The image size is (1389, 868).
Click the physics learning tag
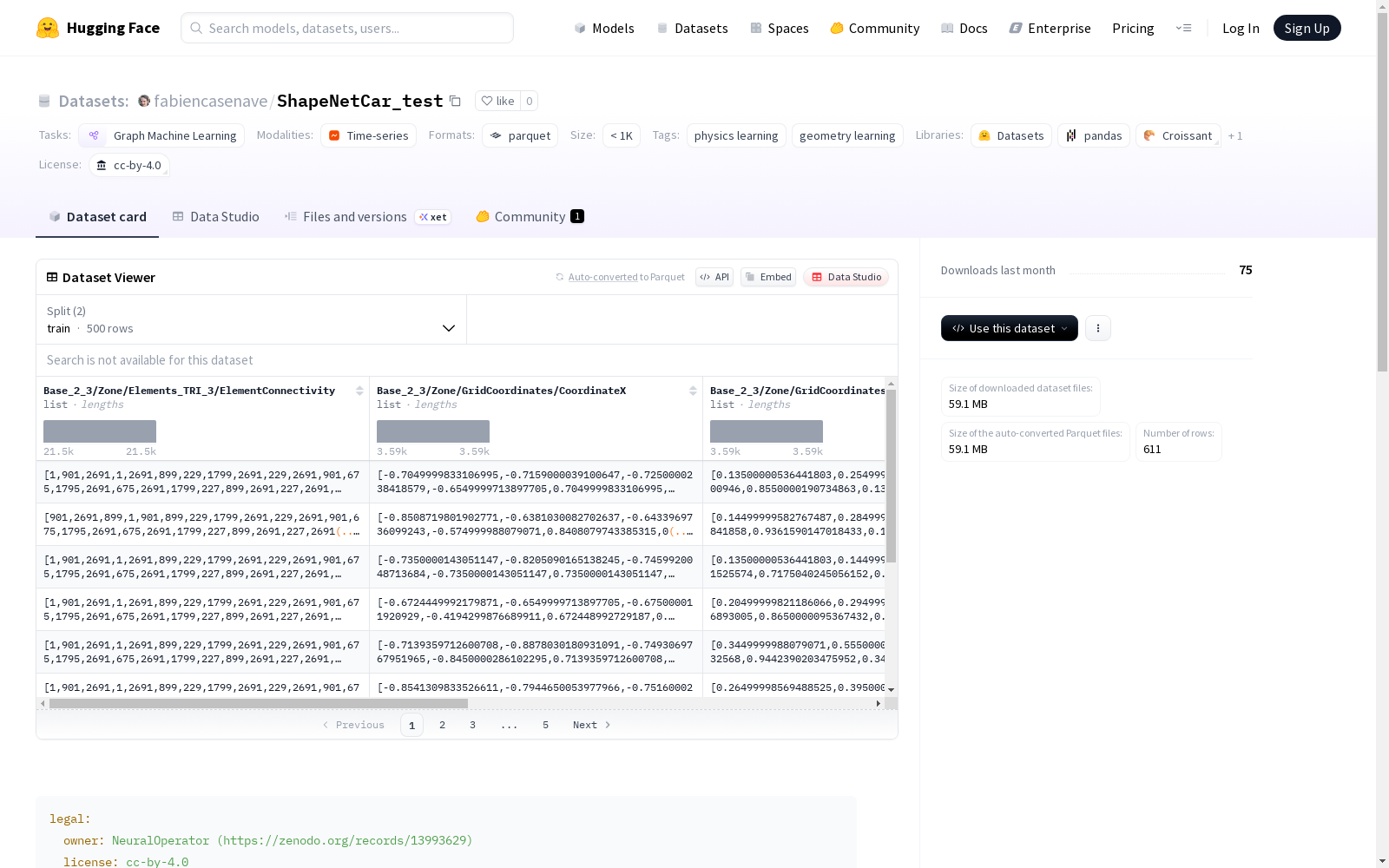click(736, 135)
